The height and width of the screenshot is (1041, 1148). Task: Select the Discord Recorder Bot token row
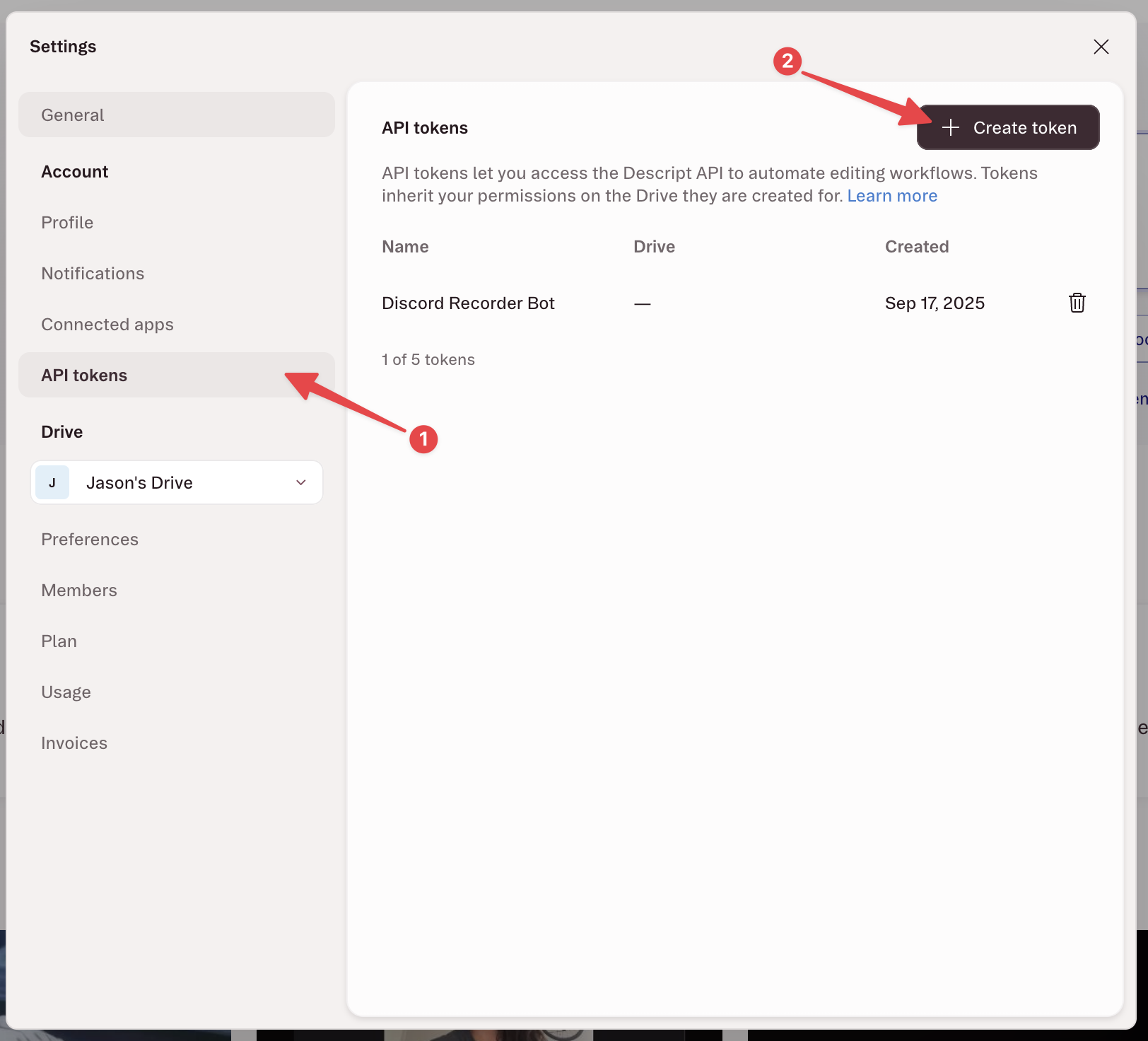468,303
